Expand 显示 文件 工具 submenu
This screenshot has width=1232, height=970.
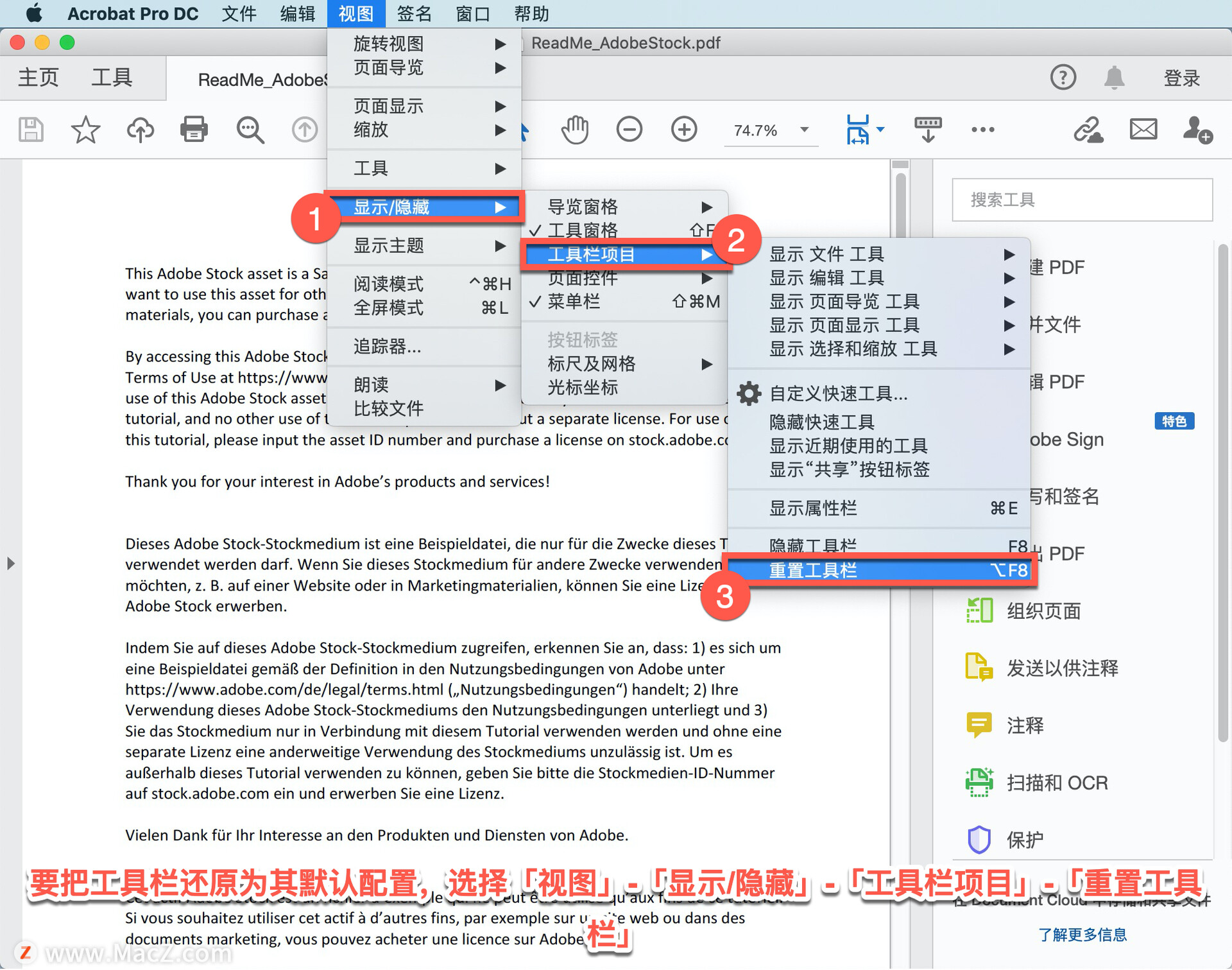point(879,254)
